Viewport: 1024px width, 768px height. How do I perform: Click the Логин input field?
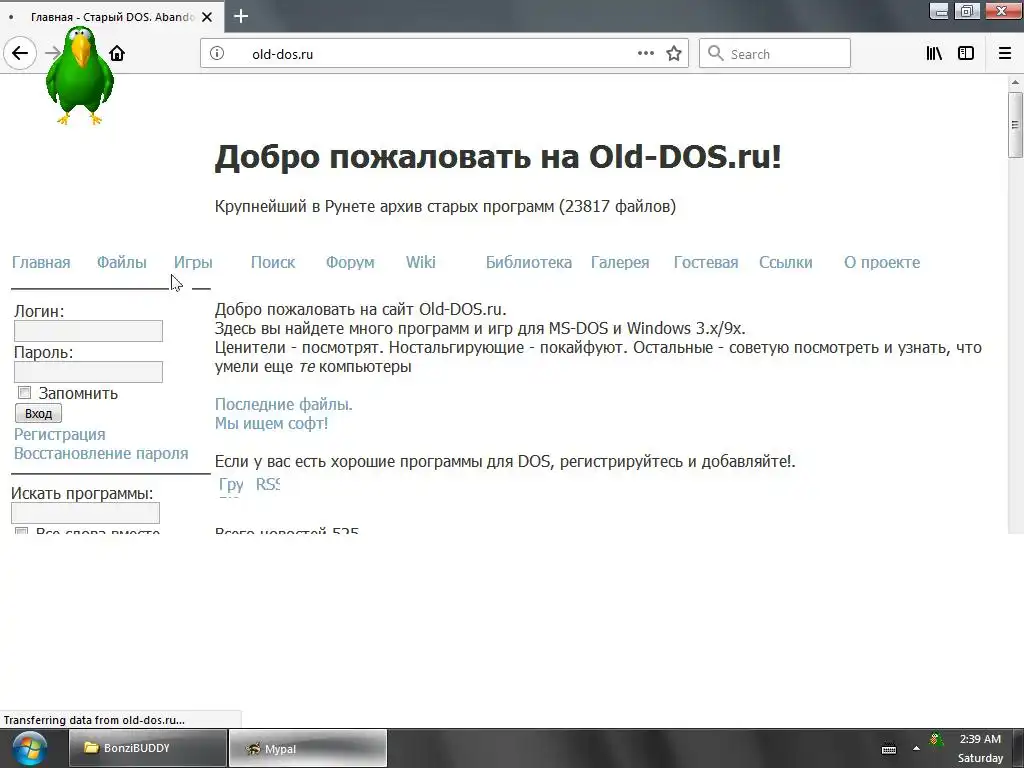[x=88, y=331]
